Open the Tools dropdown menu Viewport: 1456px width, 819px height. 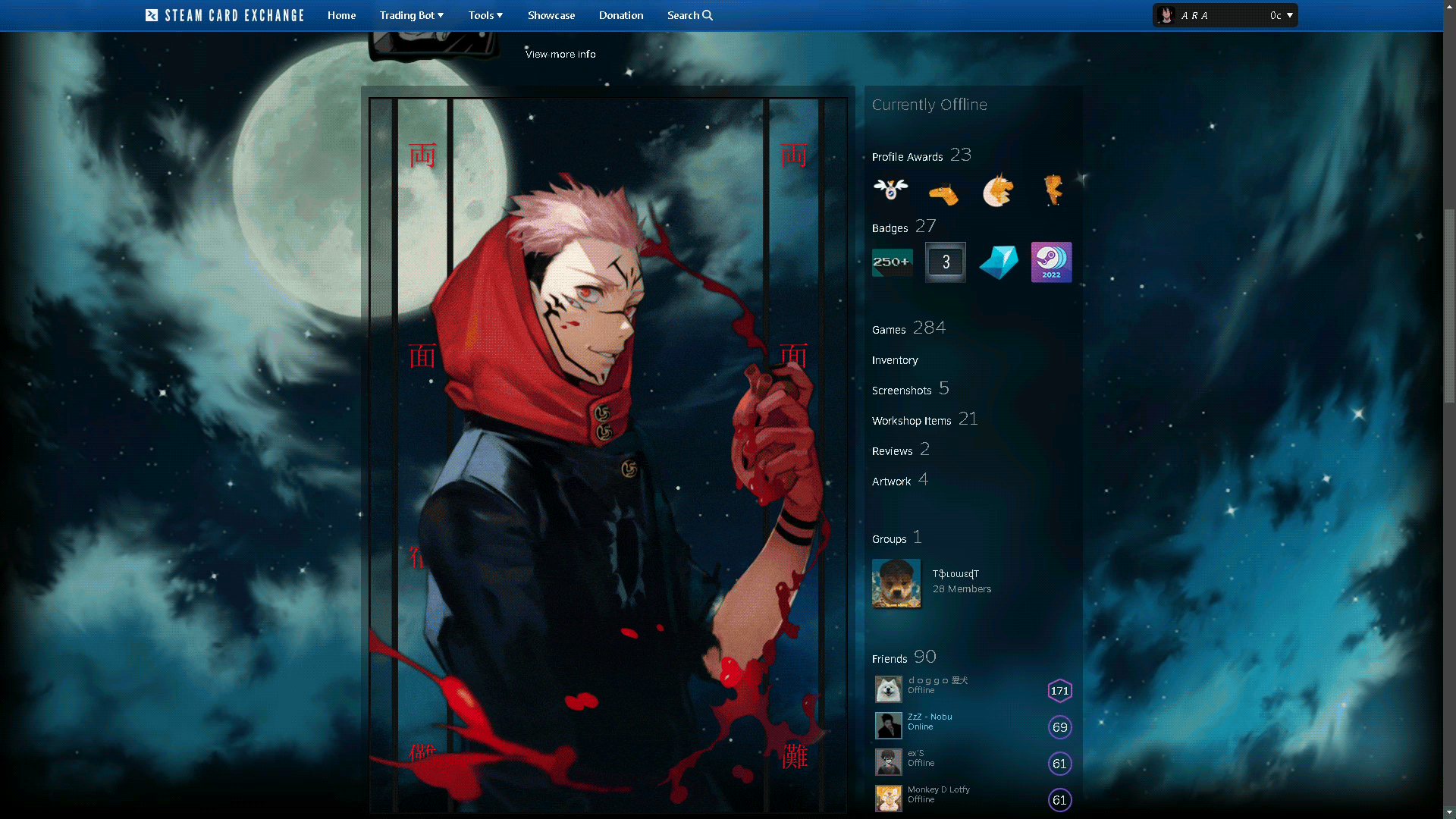tap(485, 15)
